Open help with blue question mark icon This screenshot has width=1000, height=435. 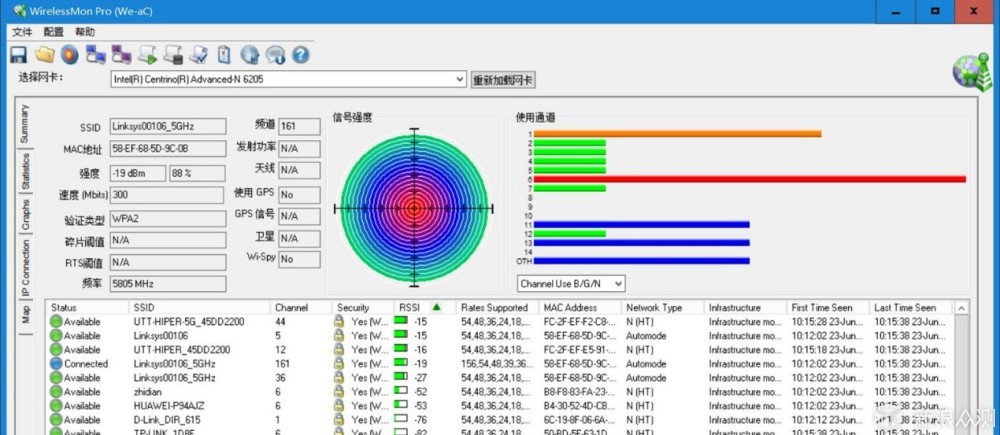[300, 55]
